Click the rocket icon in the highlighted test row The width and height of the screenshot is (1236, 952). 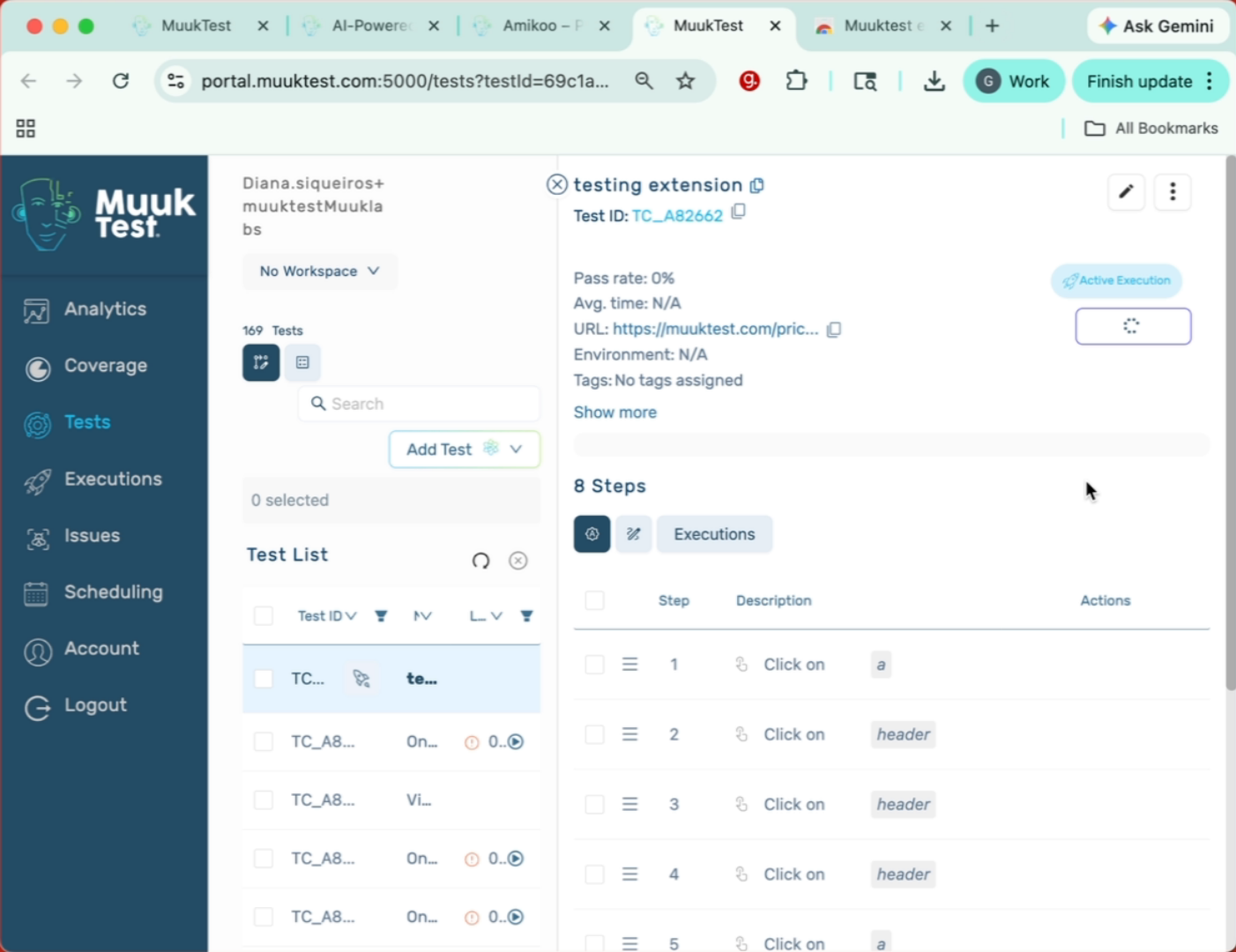click(361, 679)
